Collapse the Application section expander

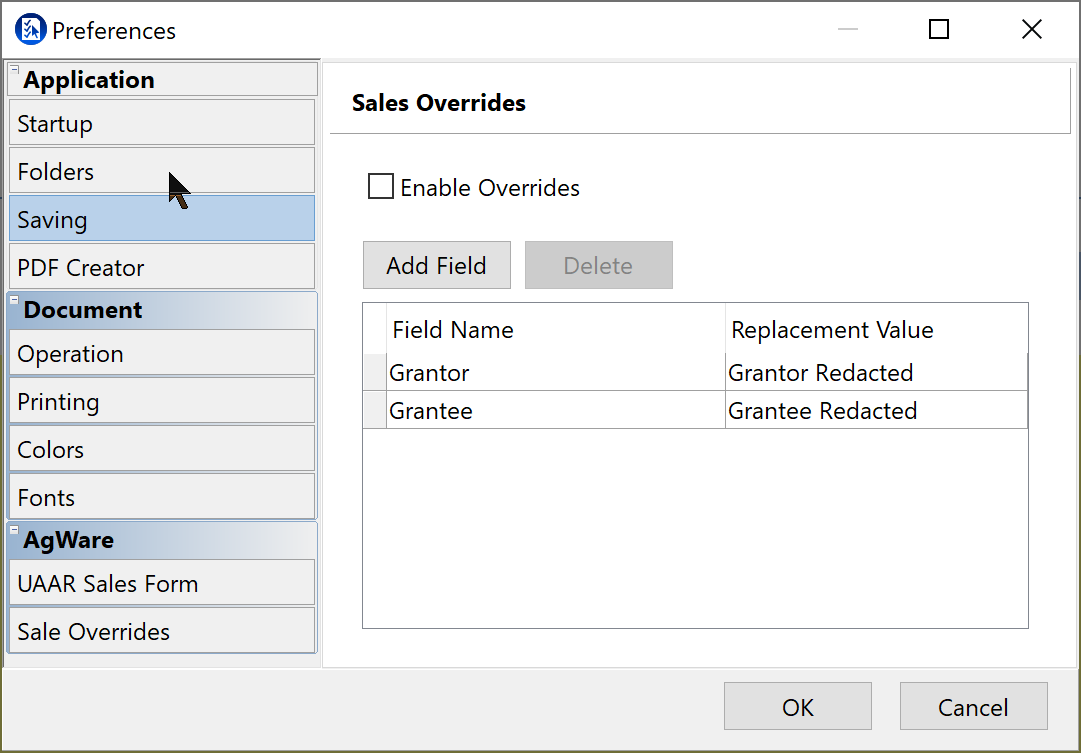[x=15, y=70]
